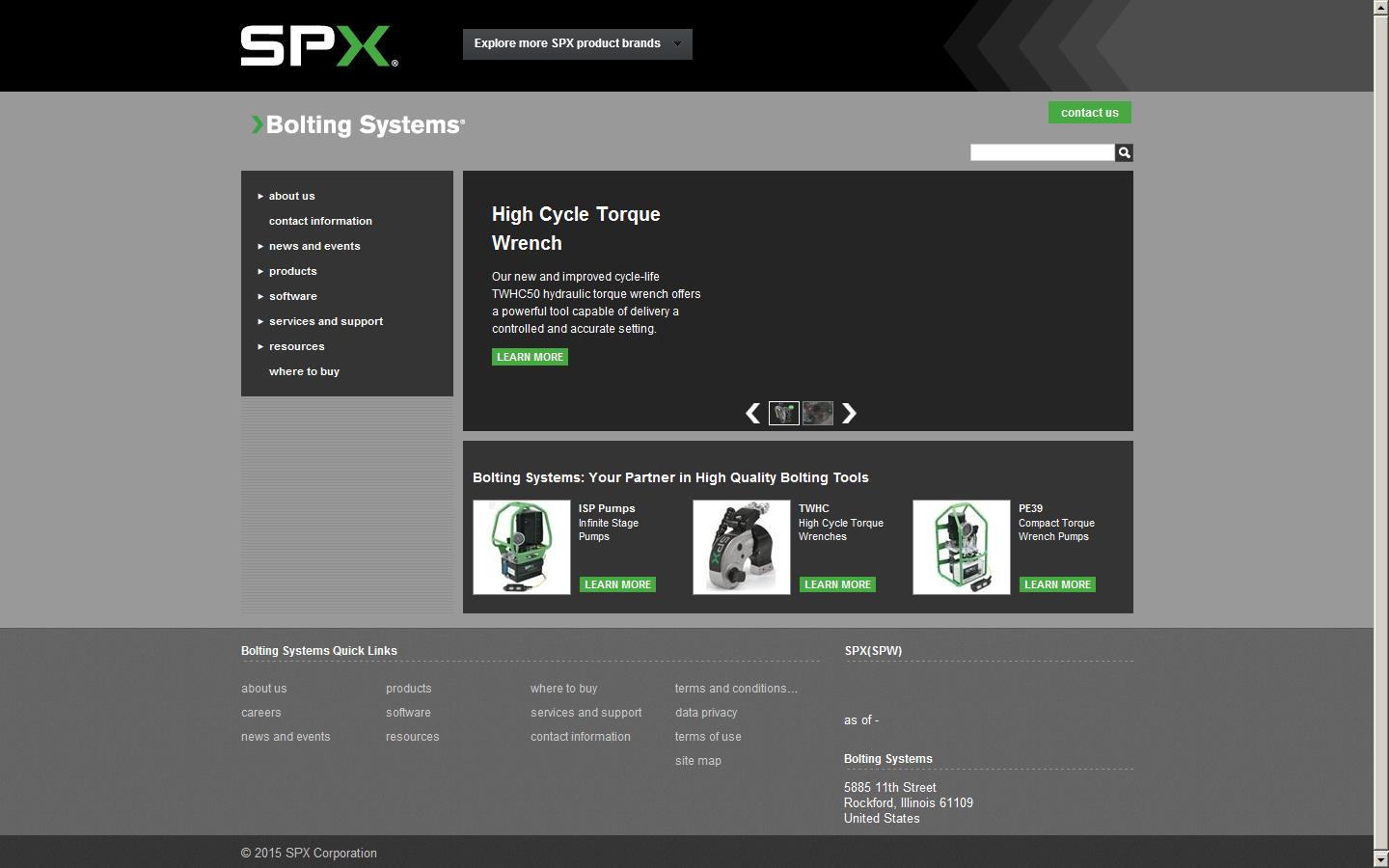Click Learn More under High Cycle Torque Wrench

pos(530,357)
